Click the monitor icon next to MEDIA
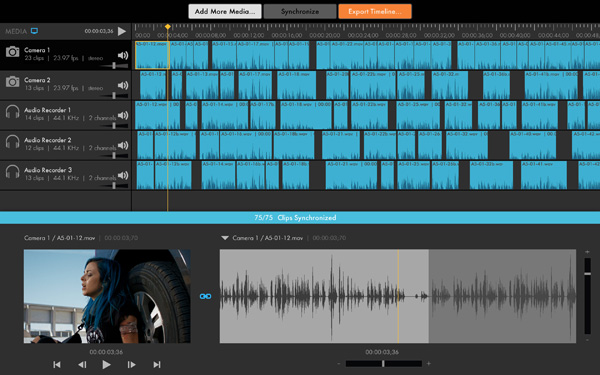Viewport: 600px width, 375px height. [34, 31]
